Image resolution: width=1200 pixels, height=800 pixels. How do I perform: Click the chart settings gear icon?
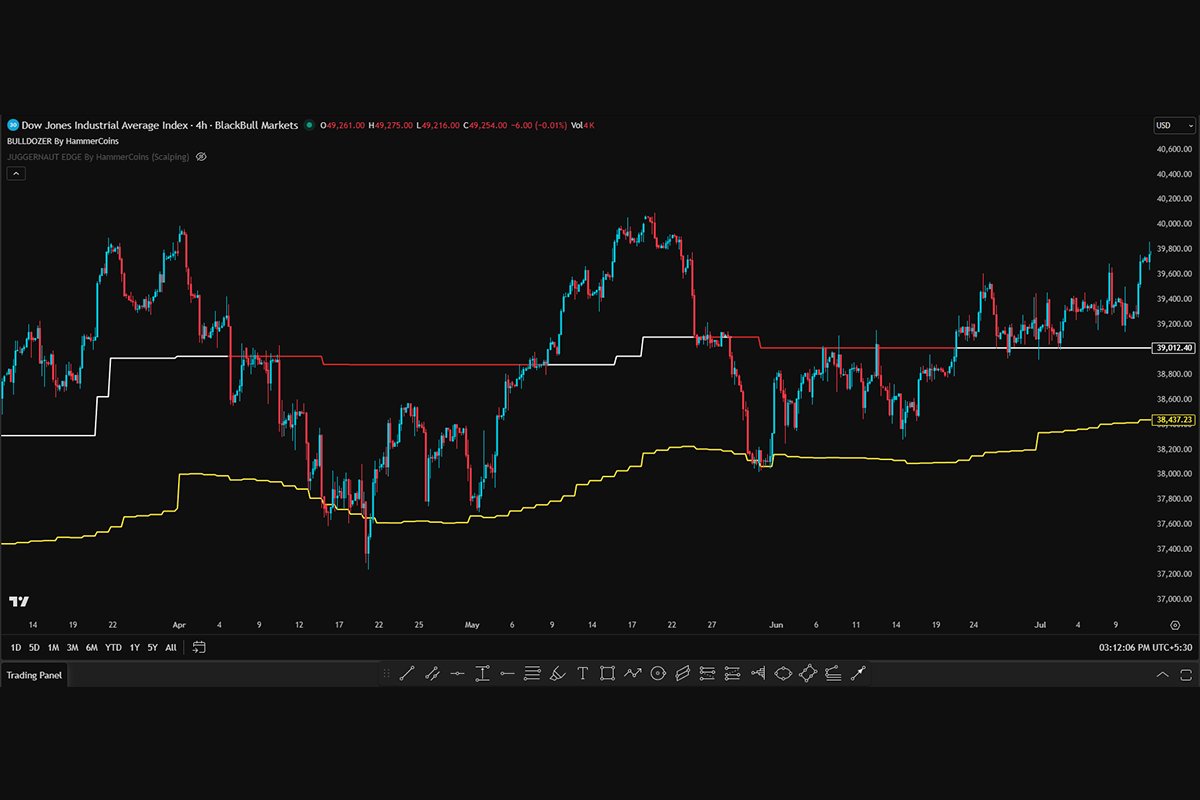1175,623
